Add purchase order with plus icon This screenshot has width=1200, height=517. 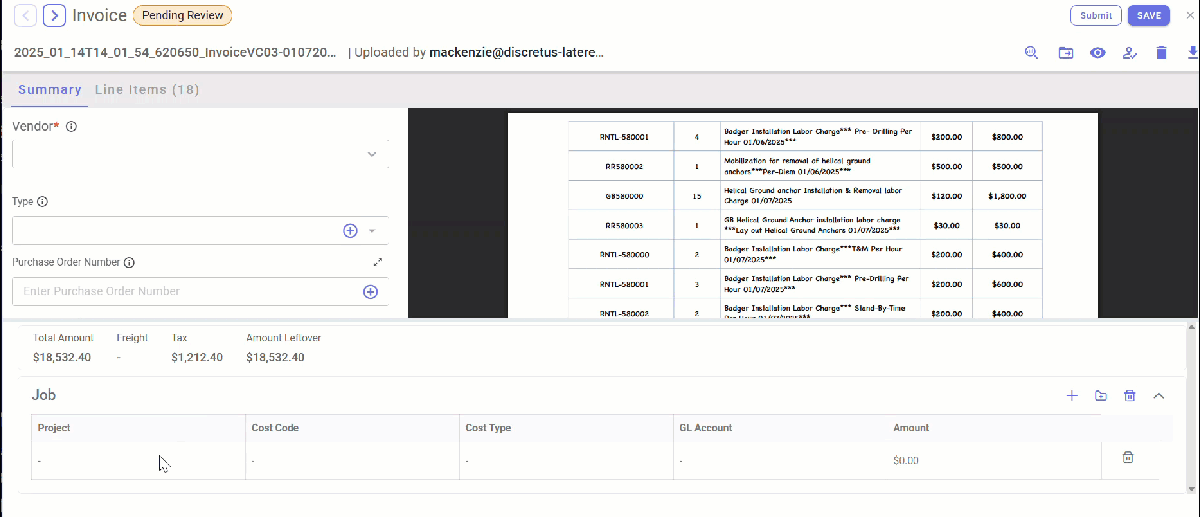pyautogui.click(x=370, y=292)
